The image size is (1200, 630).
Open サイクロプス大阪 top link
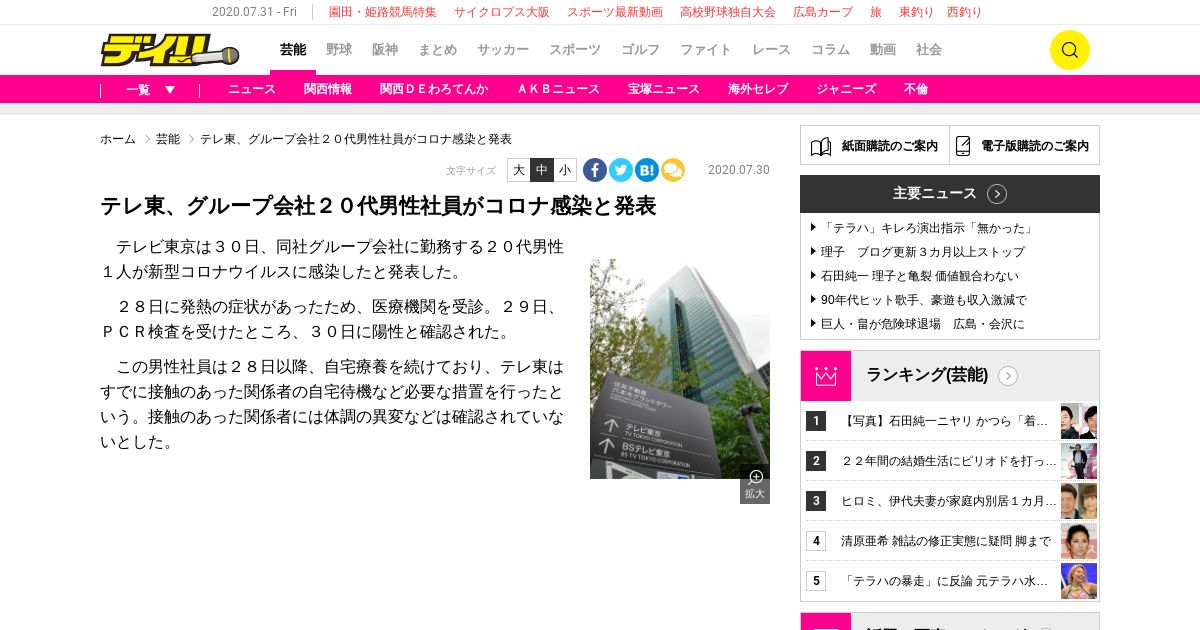point(502,12)
